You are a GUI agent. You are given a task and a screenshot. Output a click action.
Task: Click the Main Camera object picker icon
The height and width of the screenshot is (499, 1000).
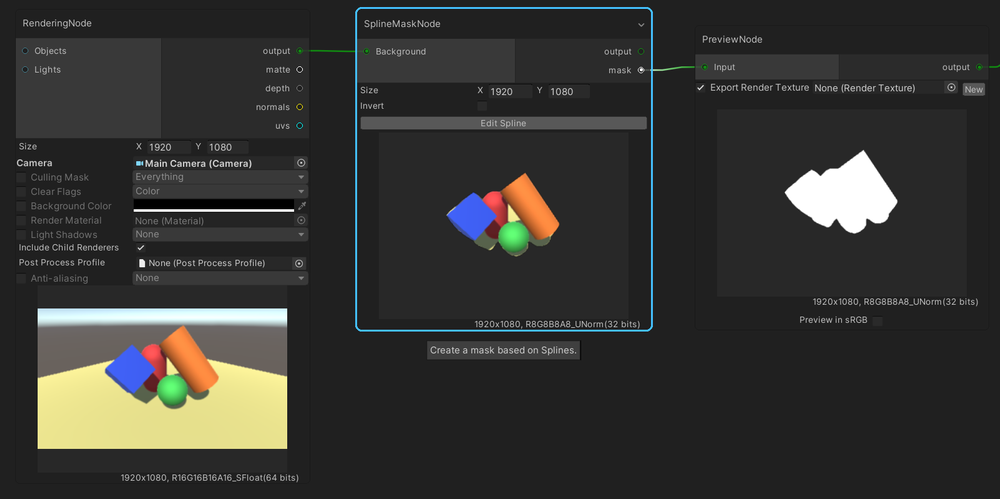point(300,163)
